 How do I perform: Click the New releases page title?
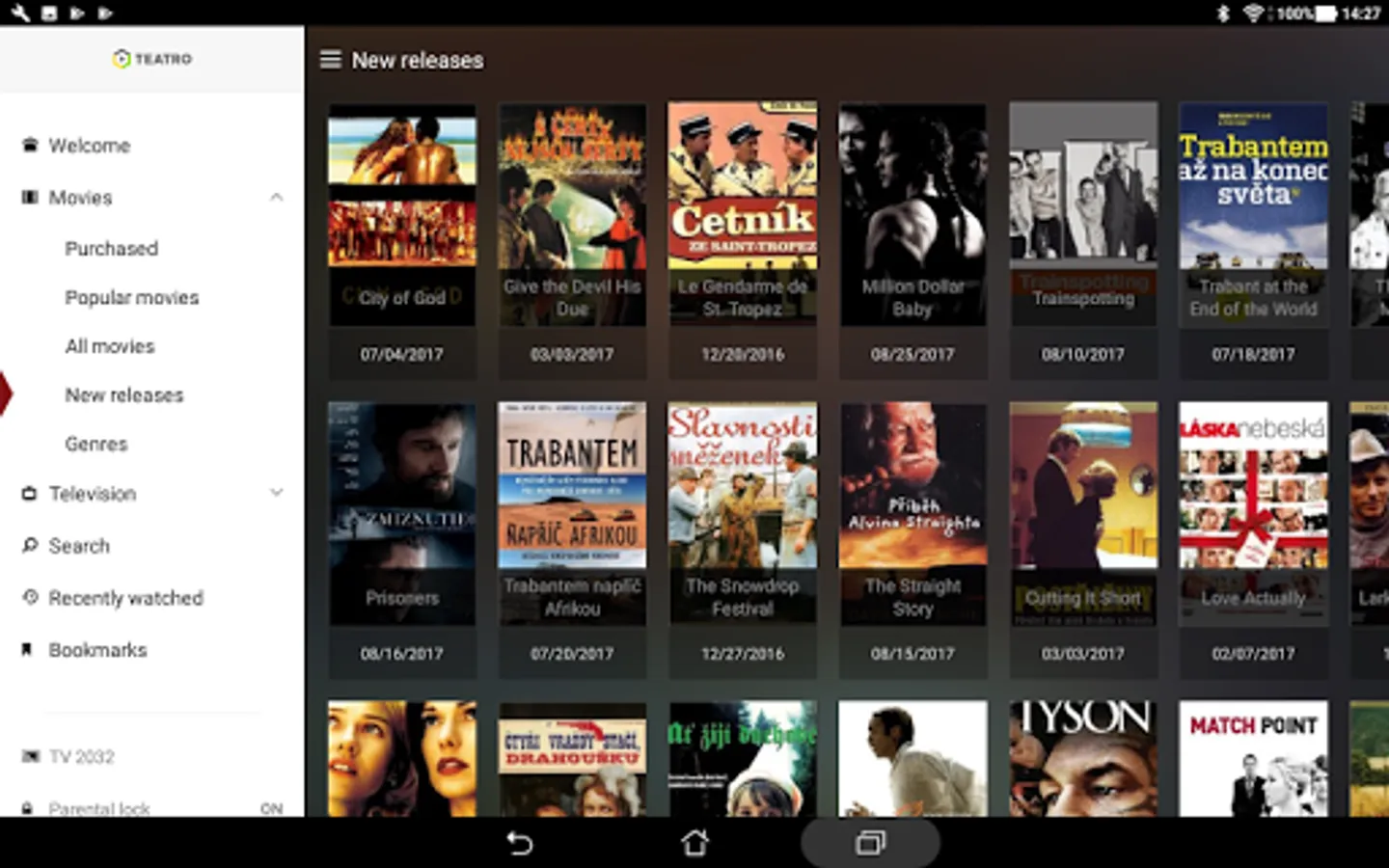418,60
